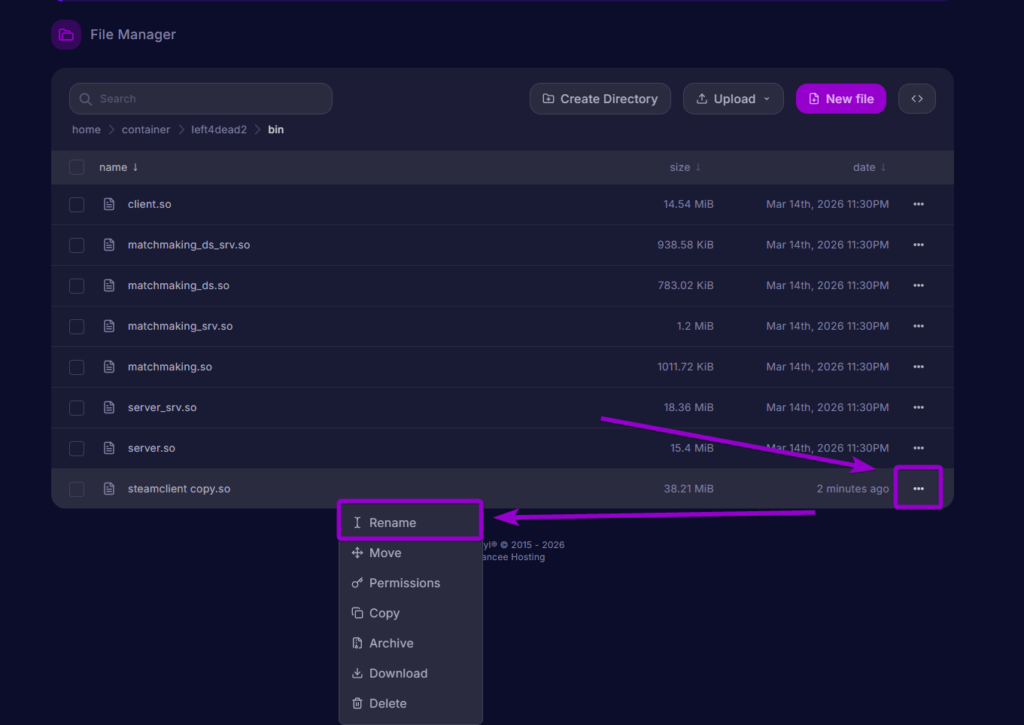Click the New file button
Image resolution: width=1024 pixels, height=725 pixels.
click(841, 98)
